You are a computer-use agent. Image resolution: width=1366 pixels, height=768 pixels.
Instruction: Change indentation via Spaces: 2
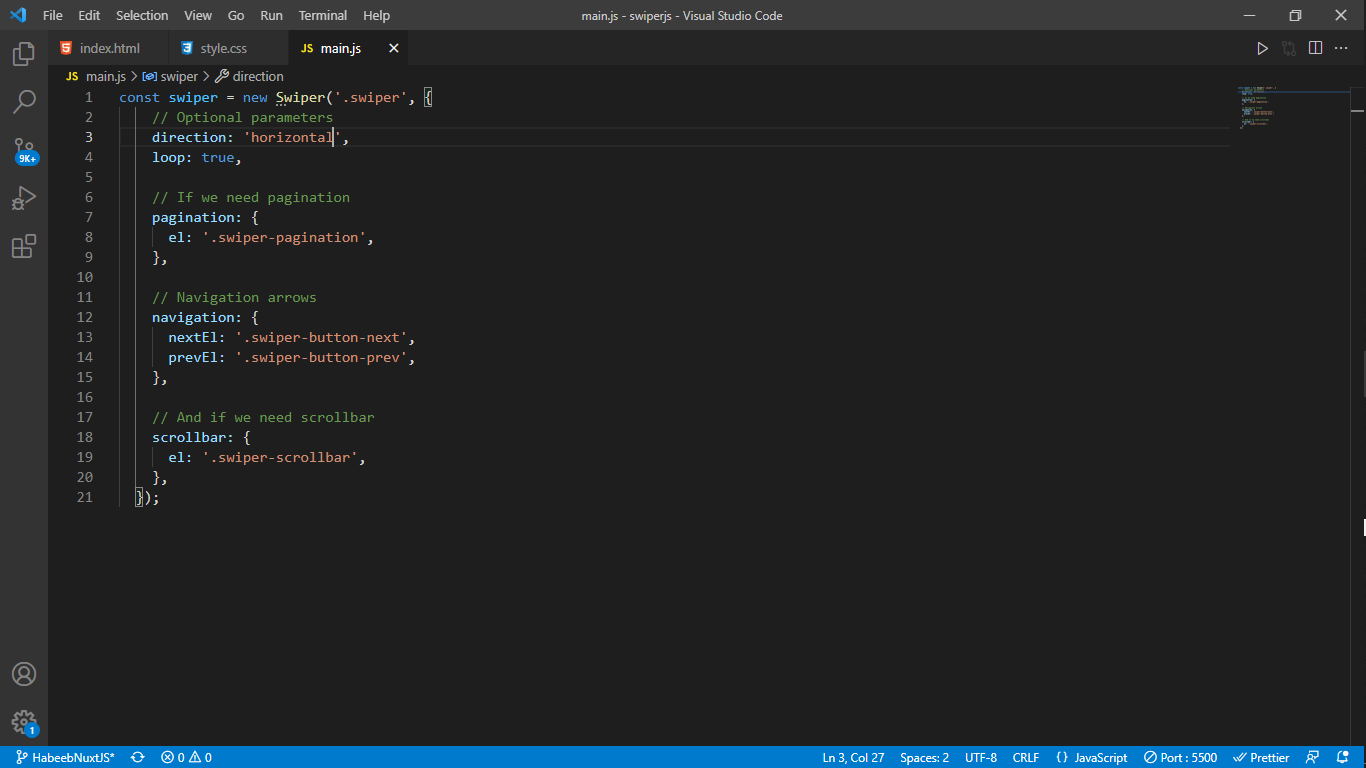coord(924,758)
